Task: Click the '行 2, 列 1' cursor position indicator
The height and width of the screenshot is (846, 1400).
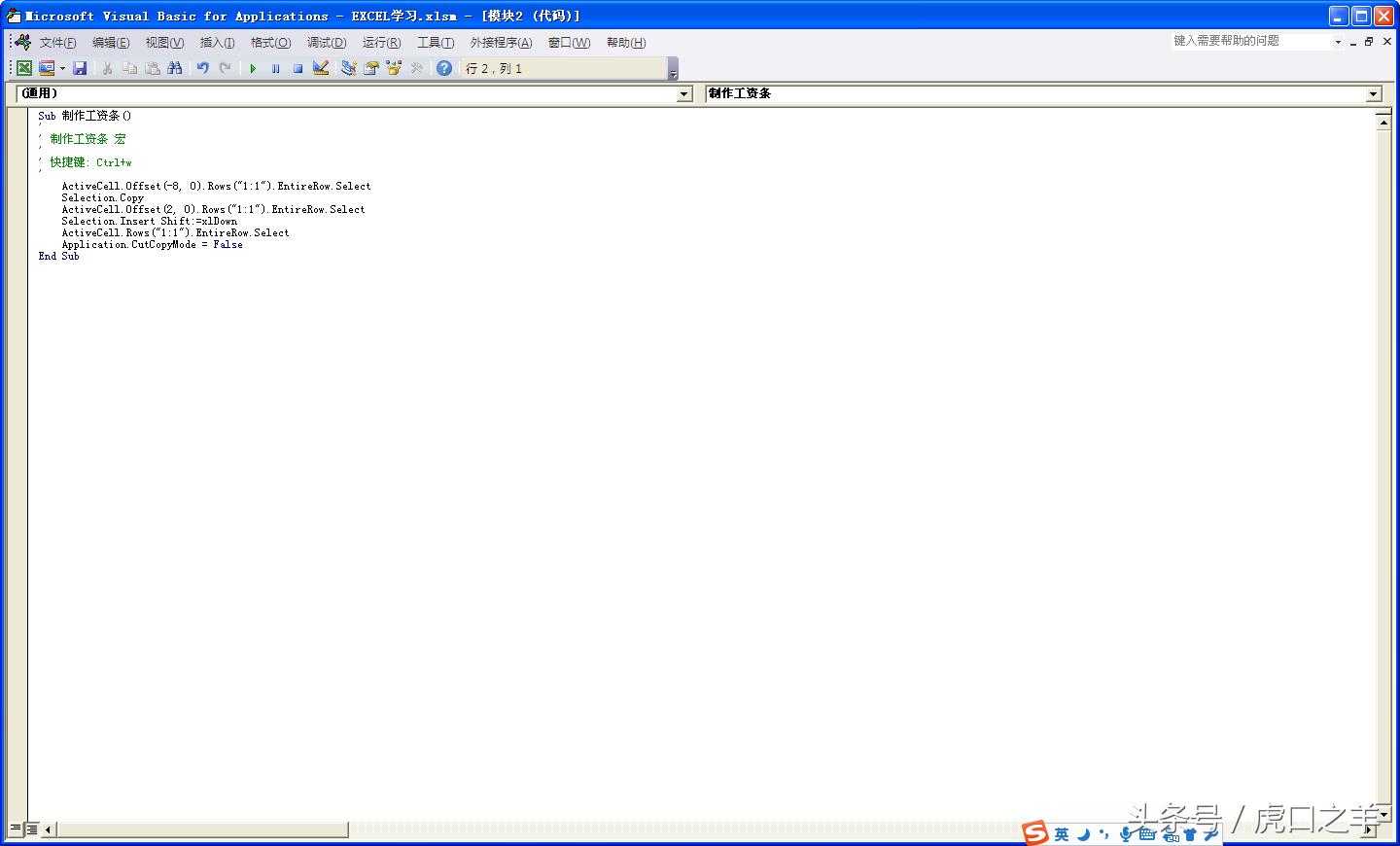Action: click(x=494, y=68)
